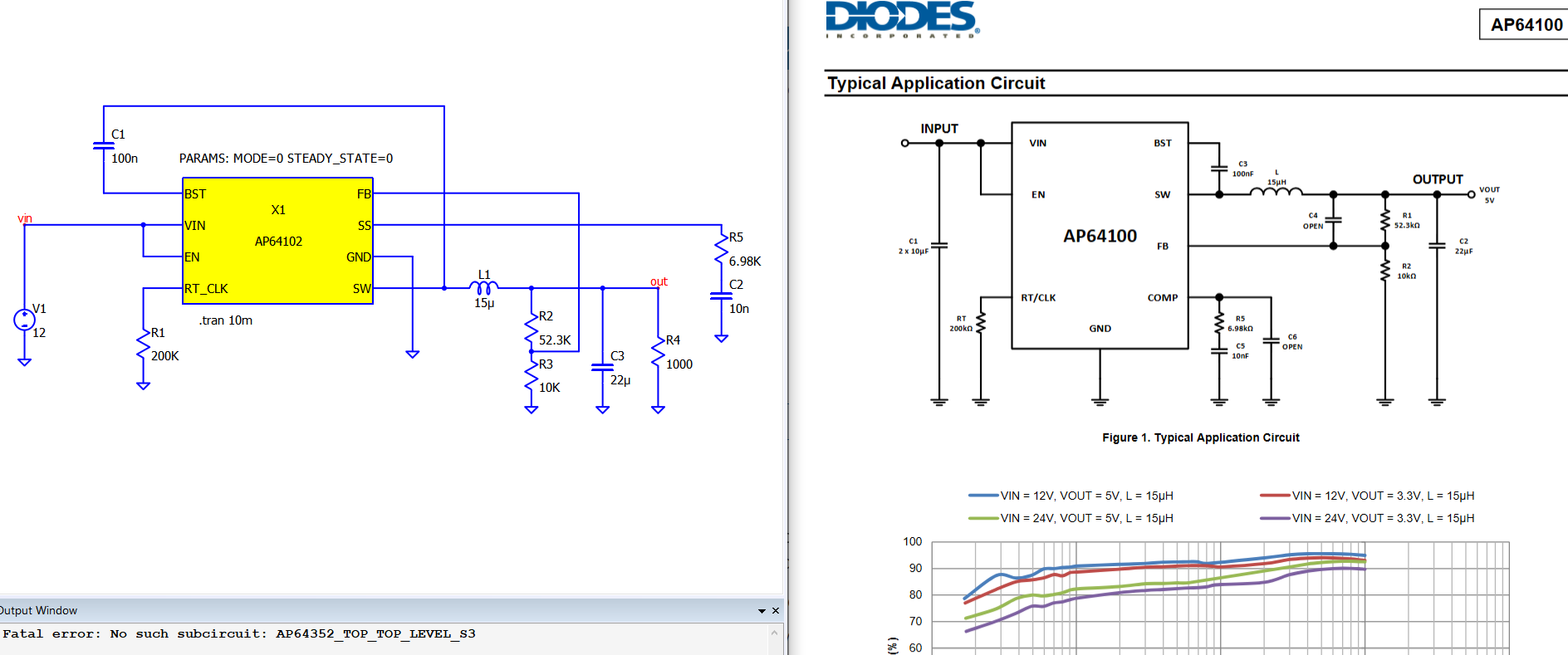Select the C1 100n capacitor symbol

pyautogui.click(x=104, y=146)
